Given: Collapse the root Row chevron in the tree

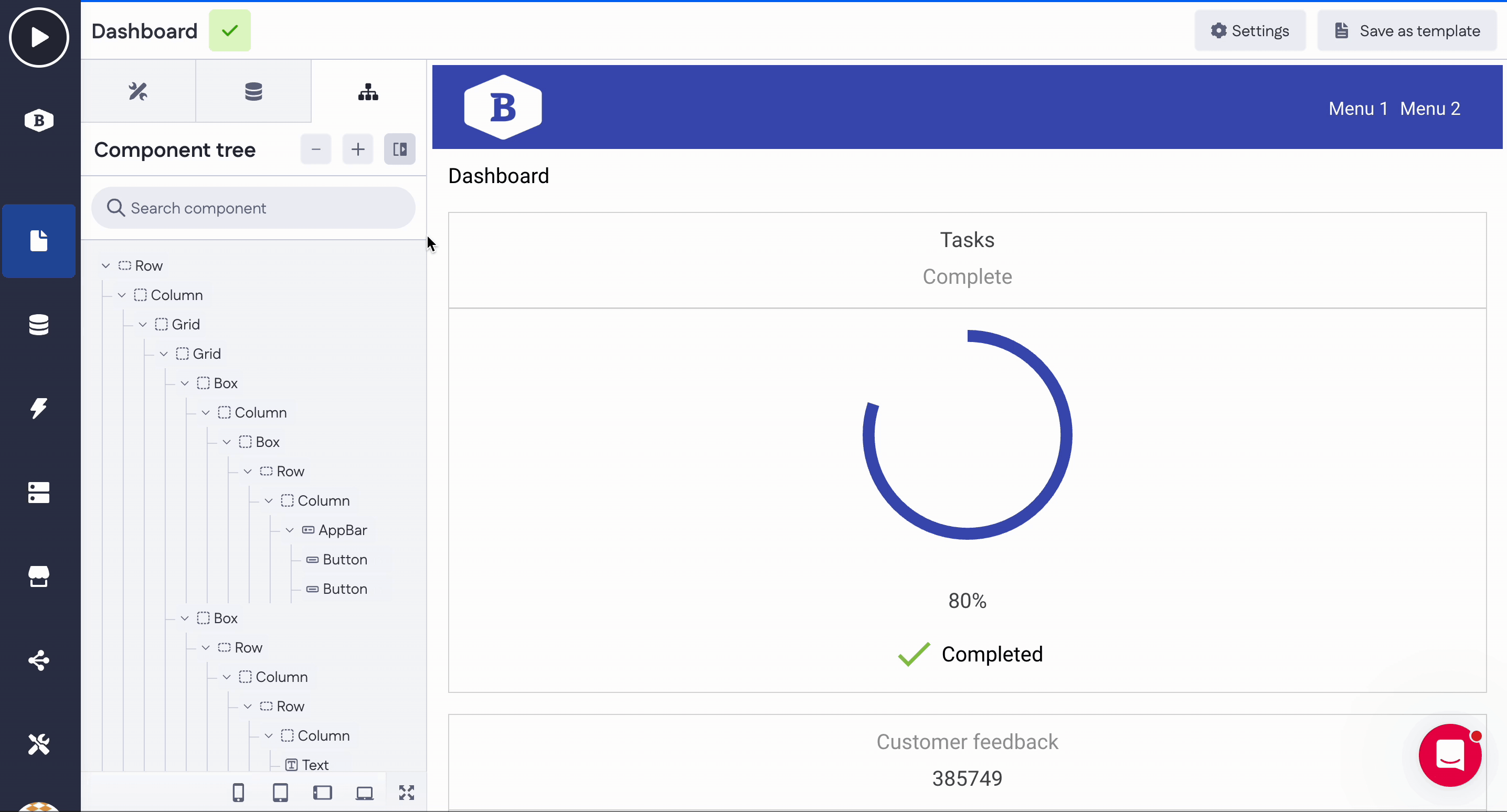Looking at the screenshot, I should 106,265.
